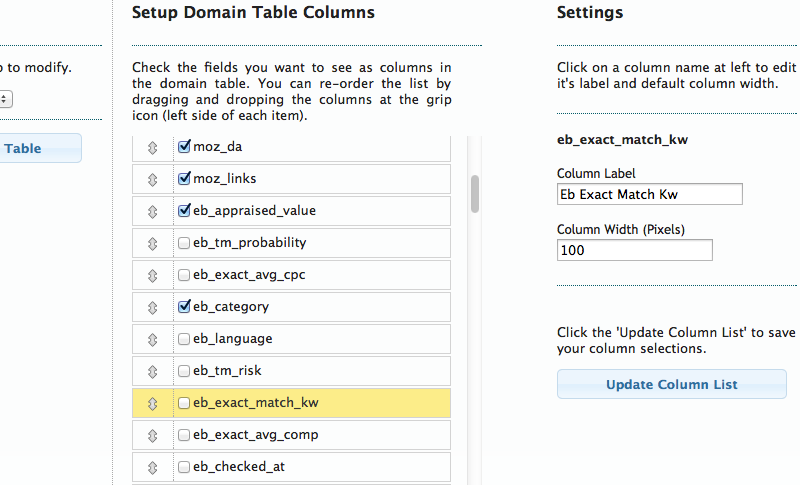This screenshot has height=485, width=800.
Task: Click the eb_checked_at grip handle
Action: coord(153,468)
